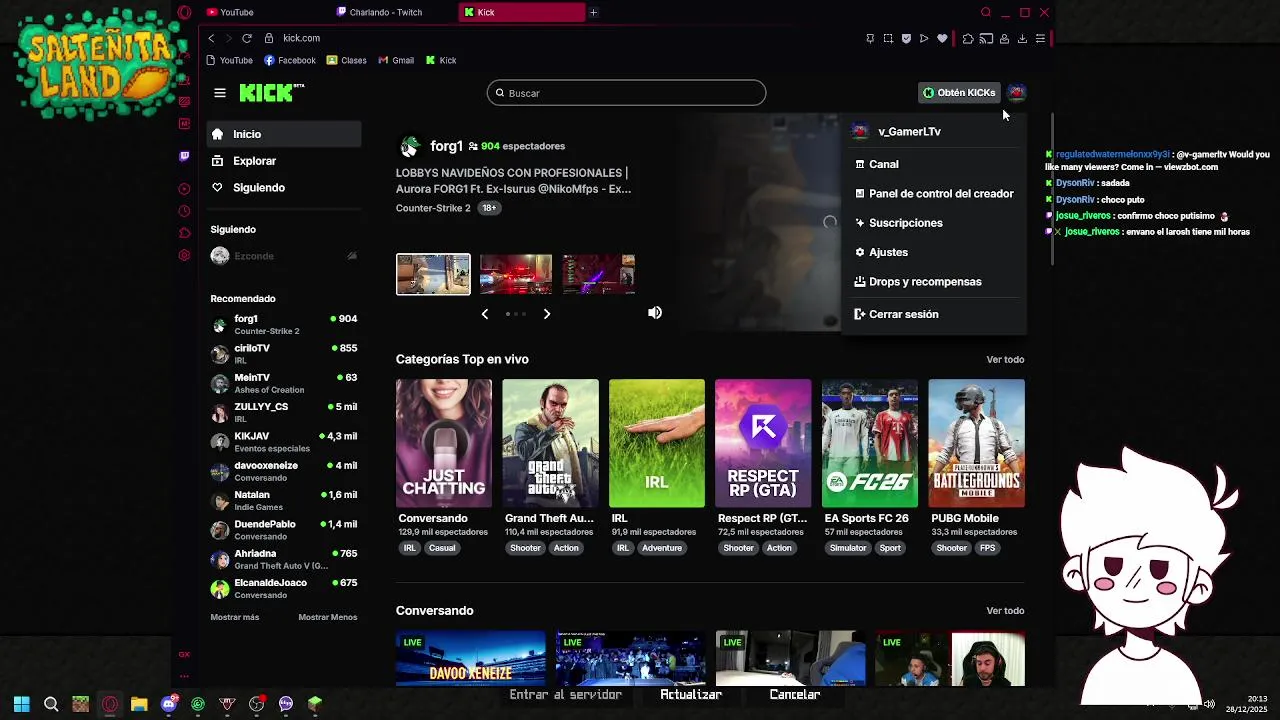Open Opera sidebar player icon
Viewport: 1280px width, 720px height.
pos(184,189)
